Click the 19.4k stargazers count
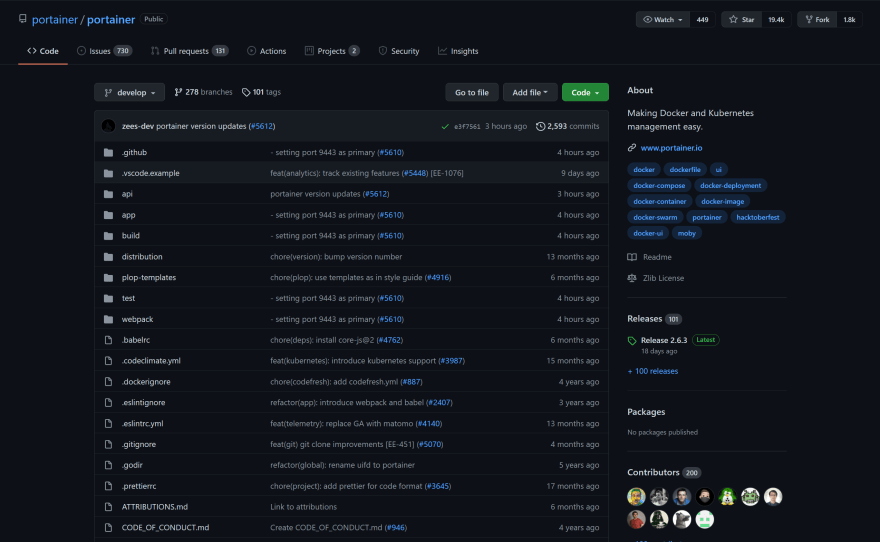 tap(776, 20)
